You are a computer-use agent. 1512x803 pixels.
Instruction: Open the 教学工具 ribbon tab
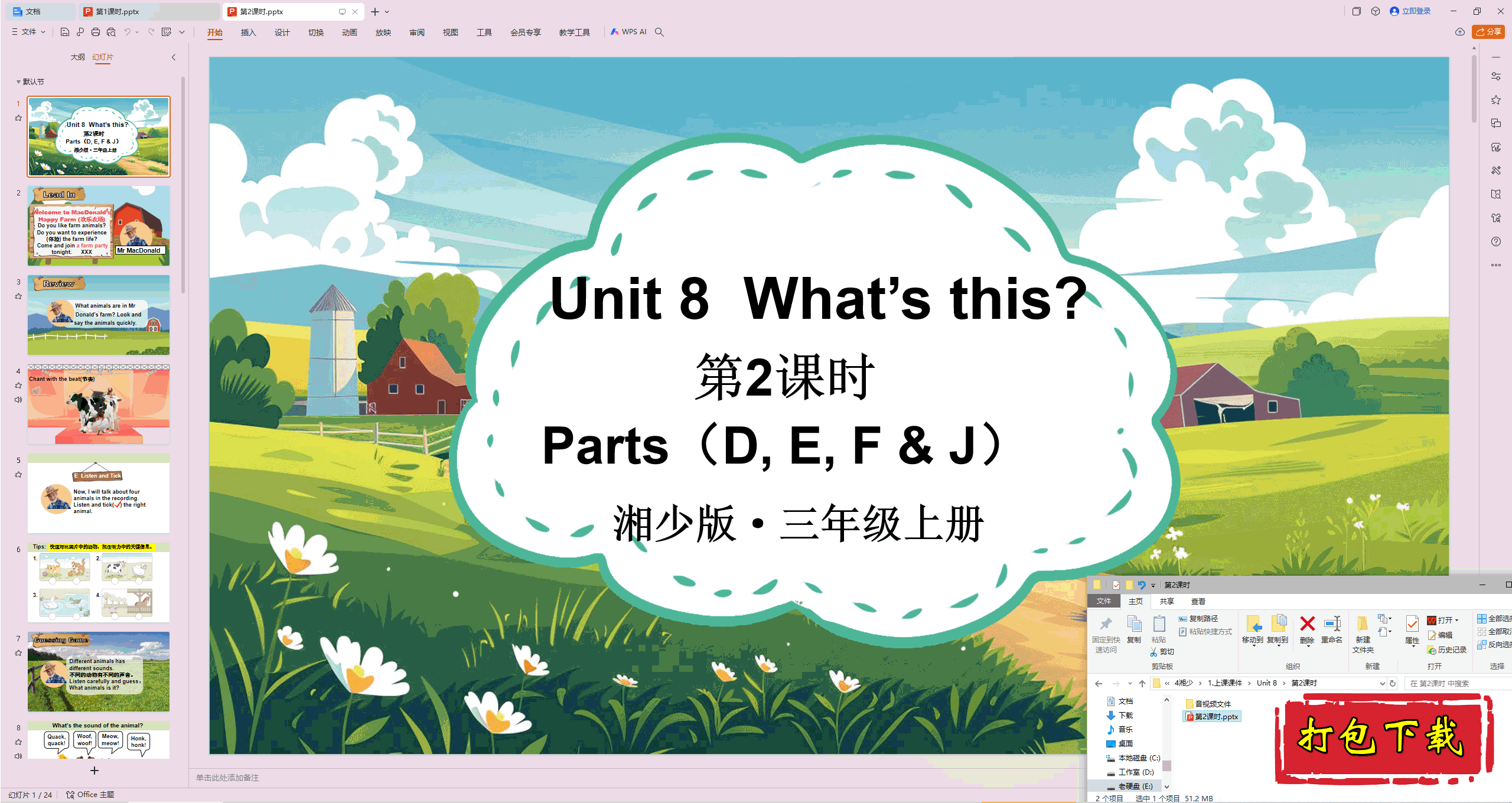point(574,32)
